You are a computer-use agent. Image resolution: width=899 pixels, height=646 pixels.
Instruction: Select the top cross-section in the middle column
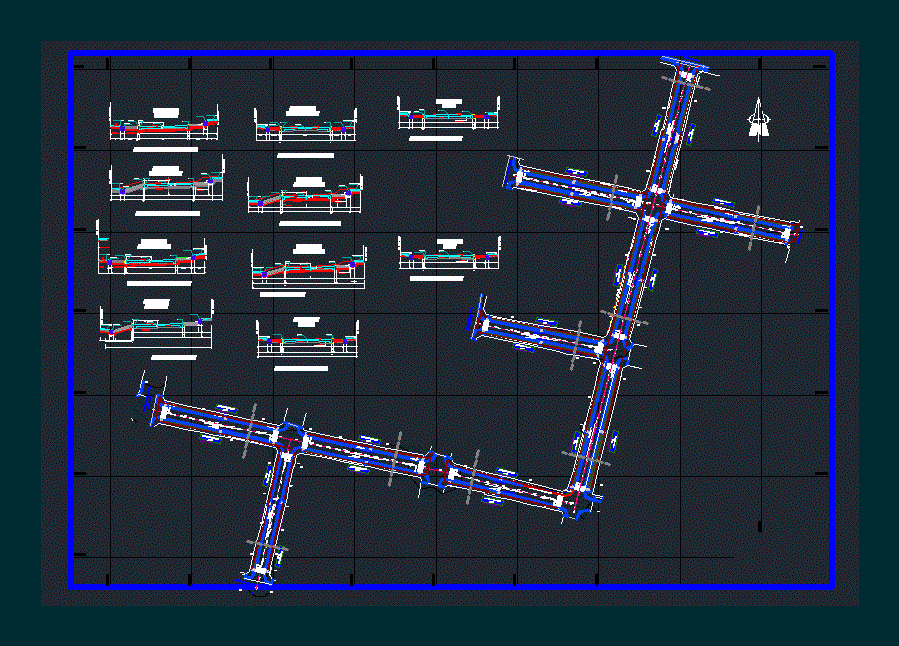pyautogui.click(x=305, y=125)
